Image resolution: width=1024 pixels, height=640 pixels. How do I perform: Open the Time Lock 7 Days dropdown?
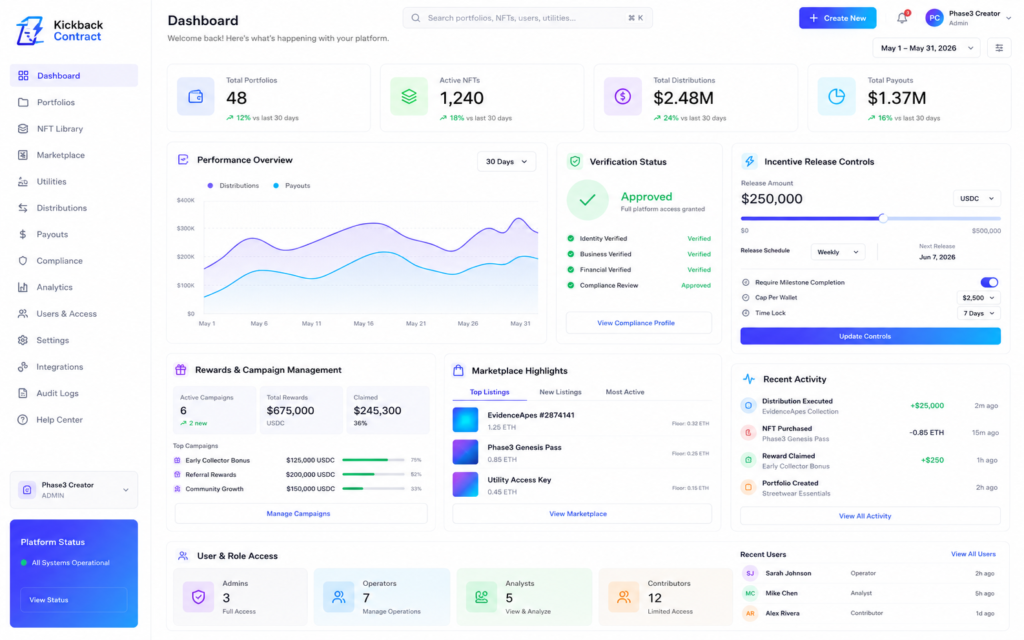click(x=978, y=313)
